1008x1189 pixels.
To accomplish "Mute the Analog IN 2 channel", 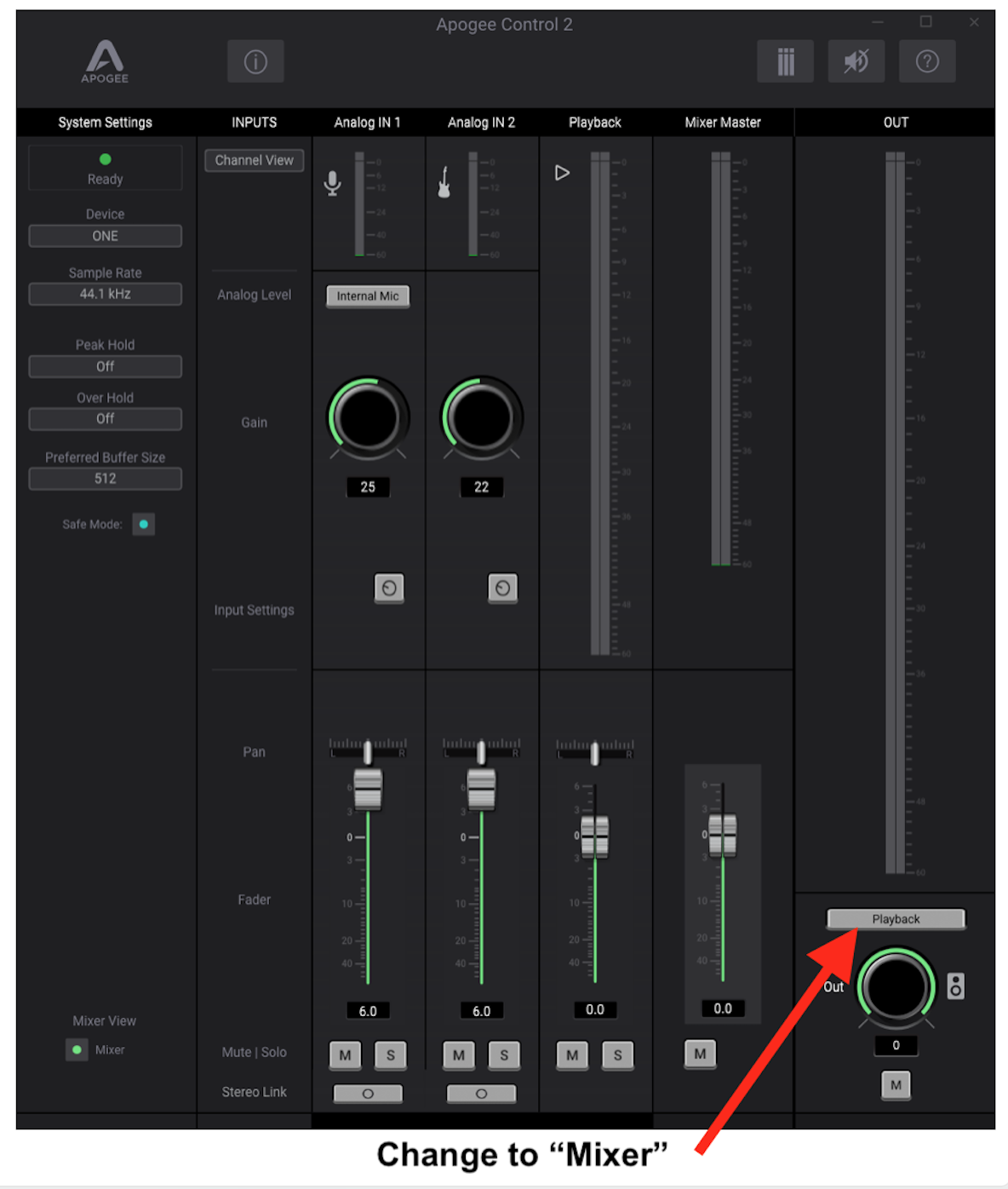I will click(459, 1055).
